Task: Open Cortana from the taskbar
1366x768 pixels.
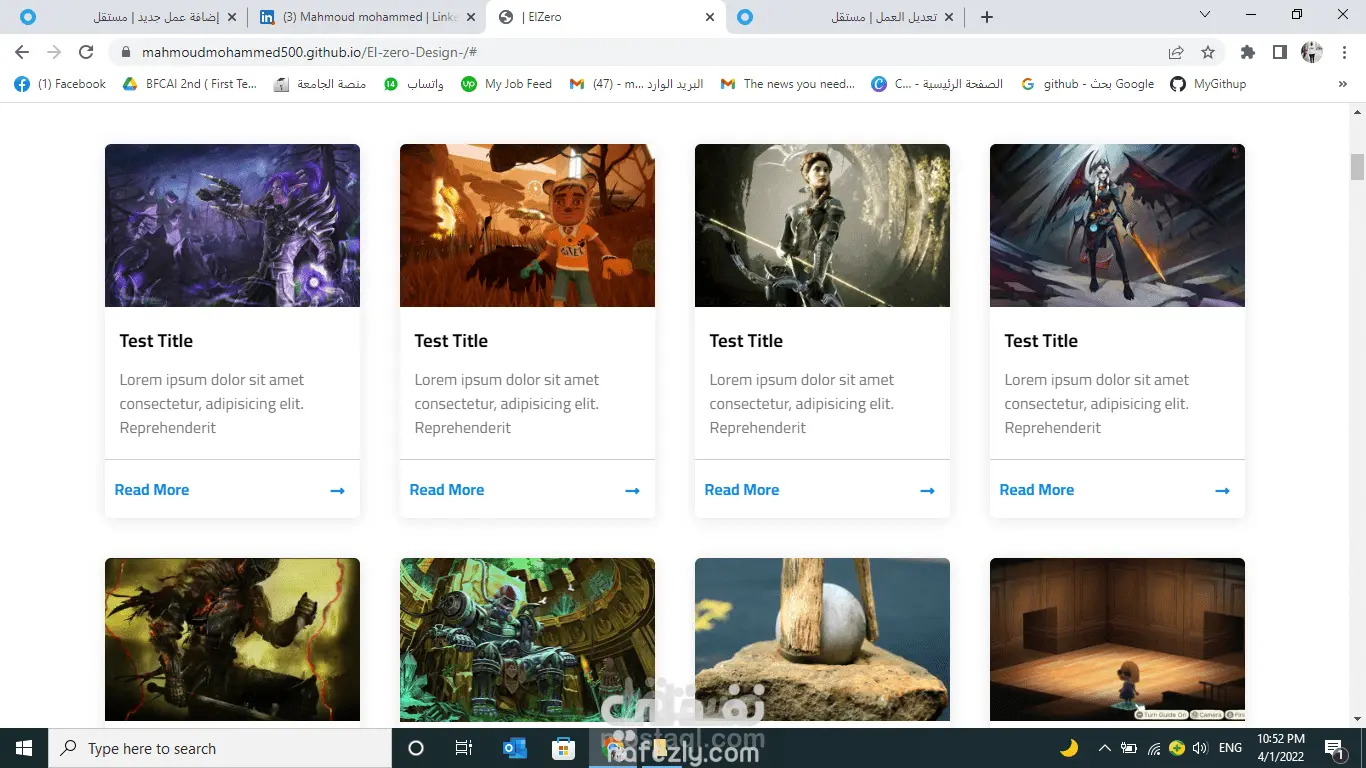Action: click(x=416, y=748)
